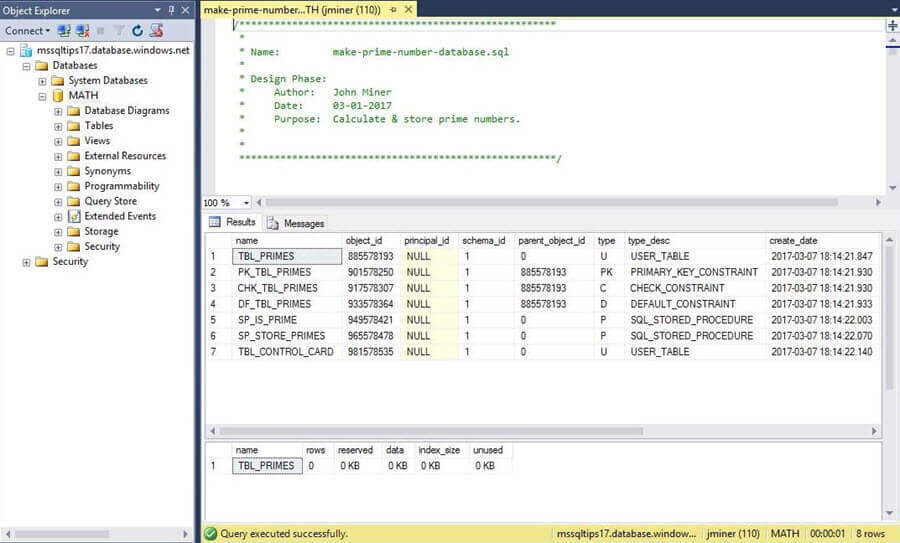Open the Activity Monitor icon in Object Explorer
This screenshot has width=900, height=543.
point(155,31)
